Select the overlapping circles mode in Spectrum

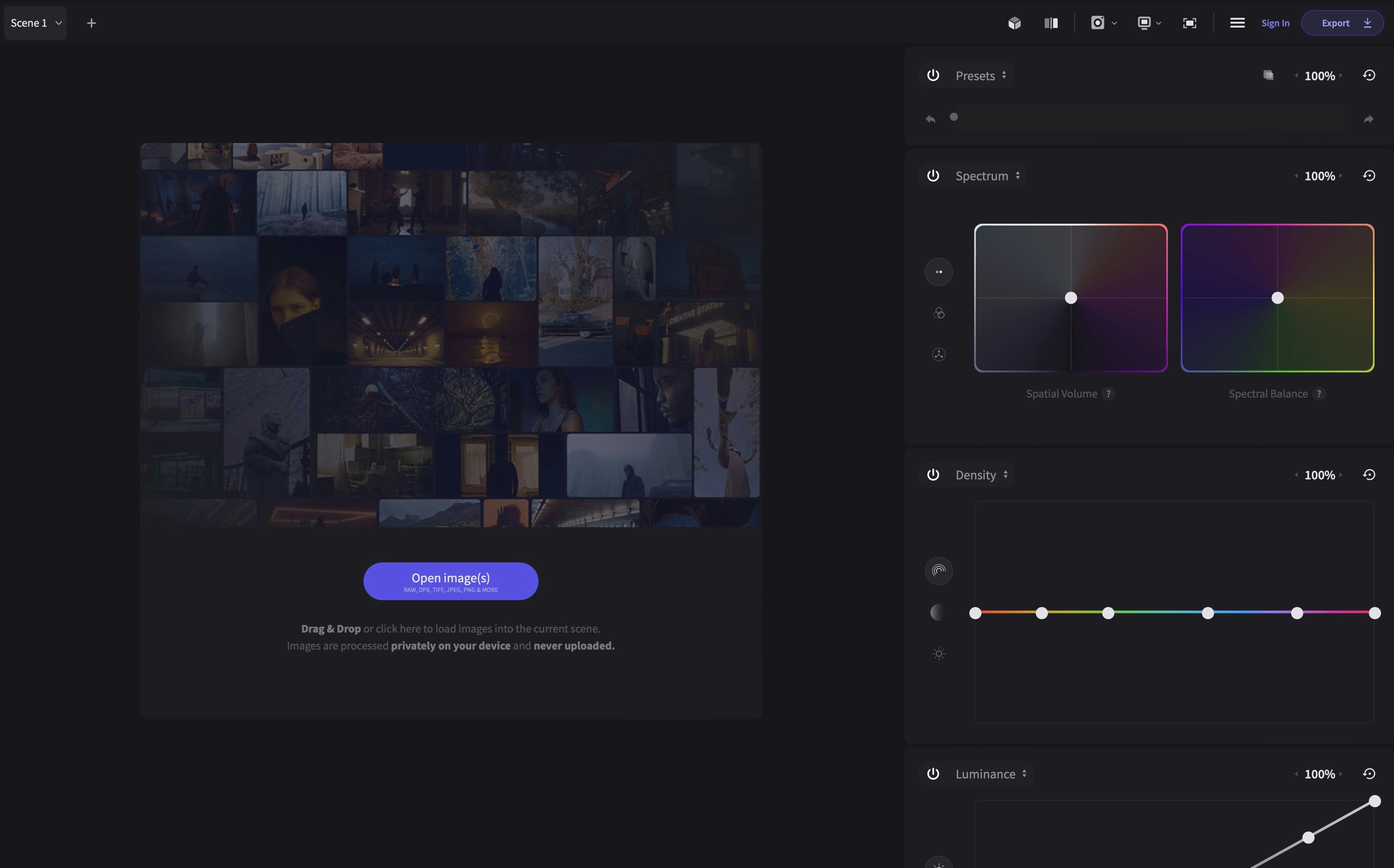pos(939,313)
